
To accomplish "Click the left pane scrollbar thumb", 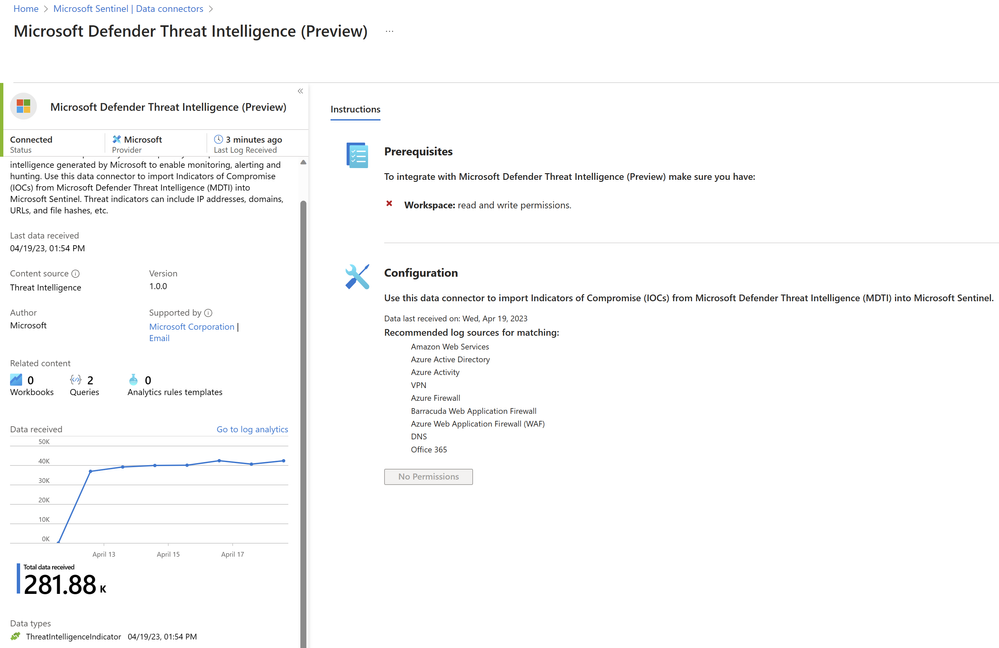I will 303,424.
